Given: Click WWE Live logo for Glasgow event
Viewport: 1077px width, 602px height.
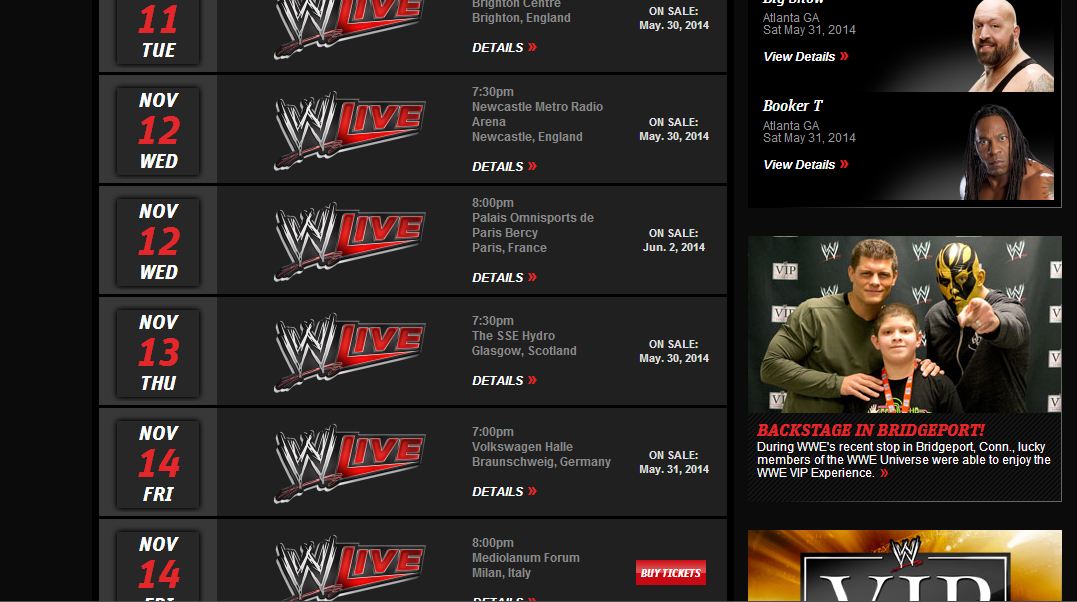Looking at the screenshot, I should [x=350, y=353].
